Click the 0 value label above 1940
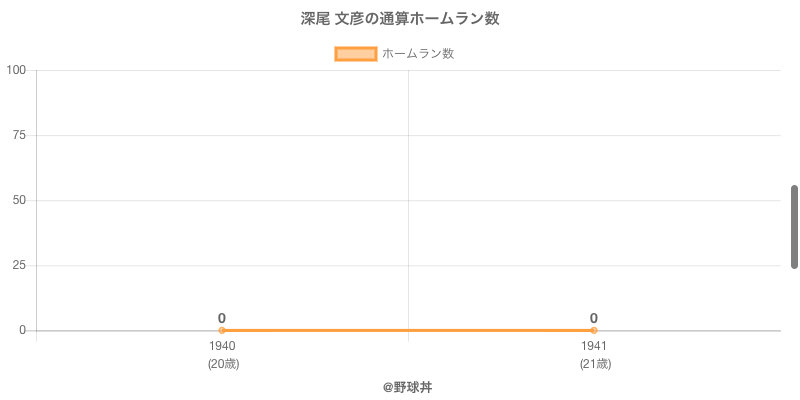This screenshot has height=400, width=800. pos(222,318)
